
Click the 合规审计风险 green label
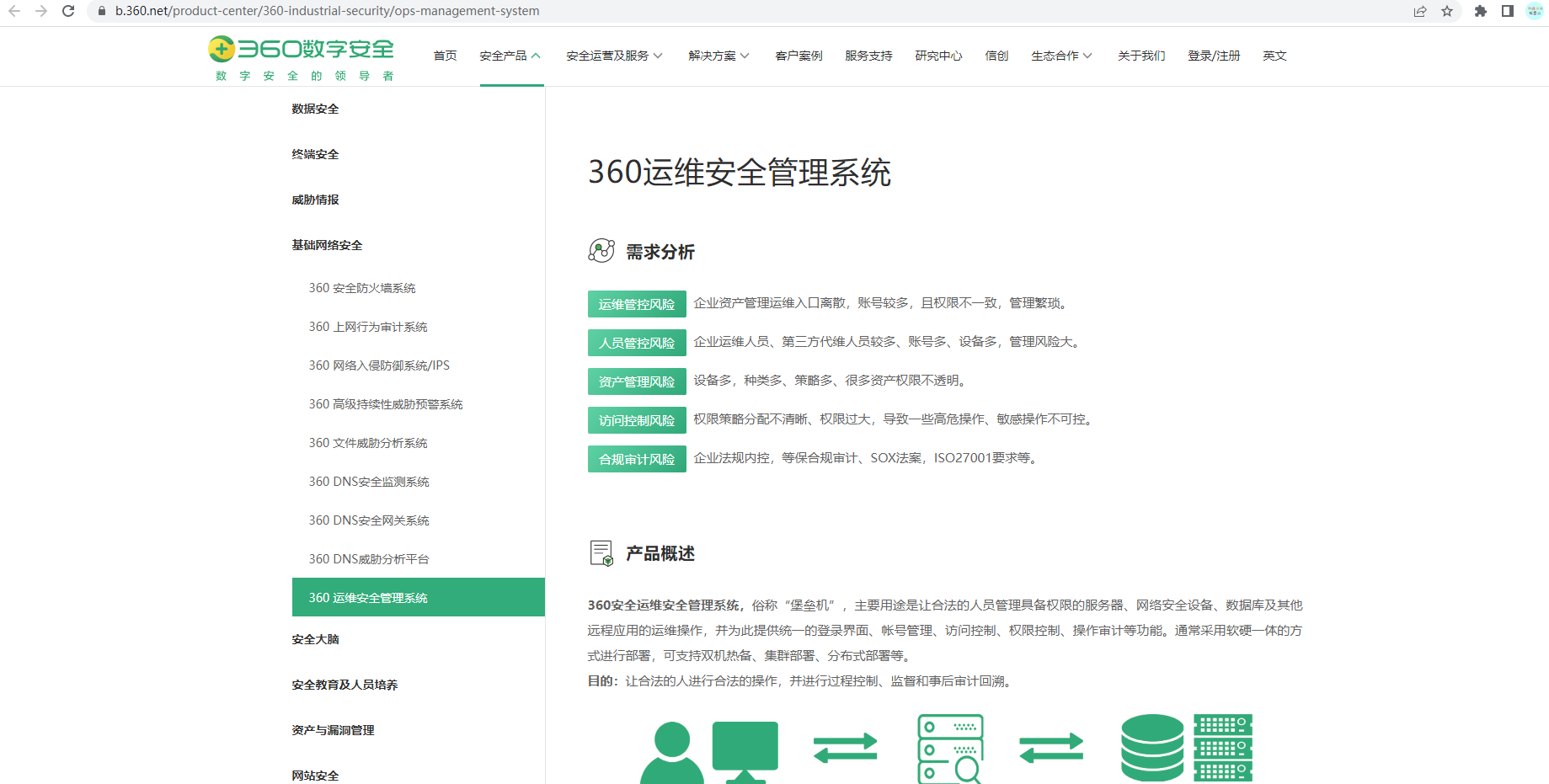[637, 459]
